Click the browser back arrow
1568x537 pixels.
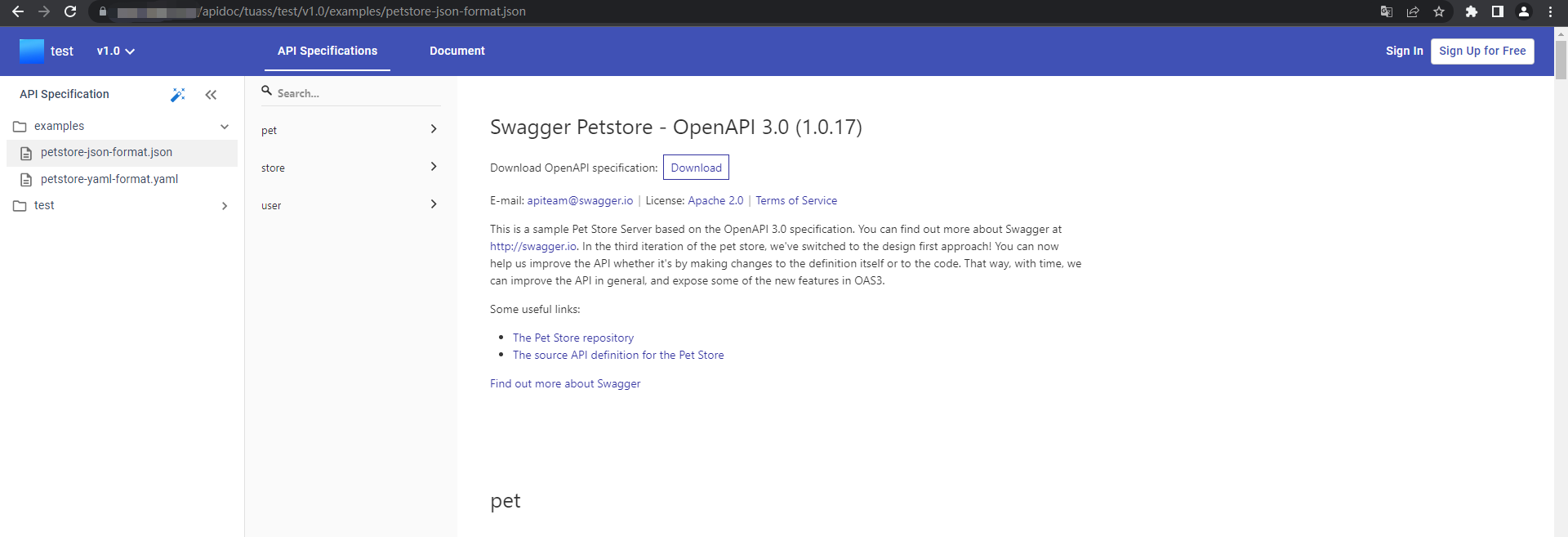[x=18, y=11]
